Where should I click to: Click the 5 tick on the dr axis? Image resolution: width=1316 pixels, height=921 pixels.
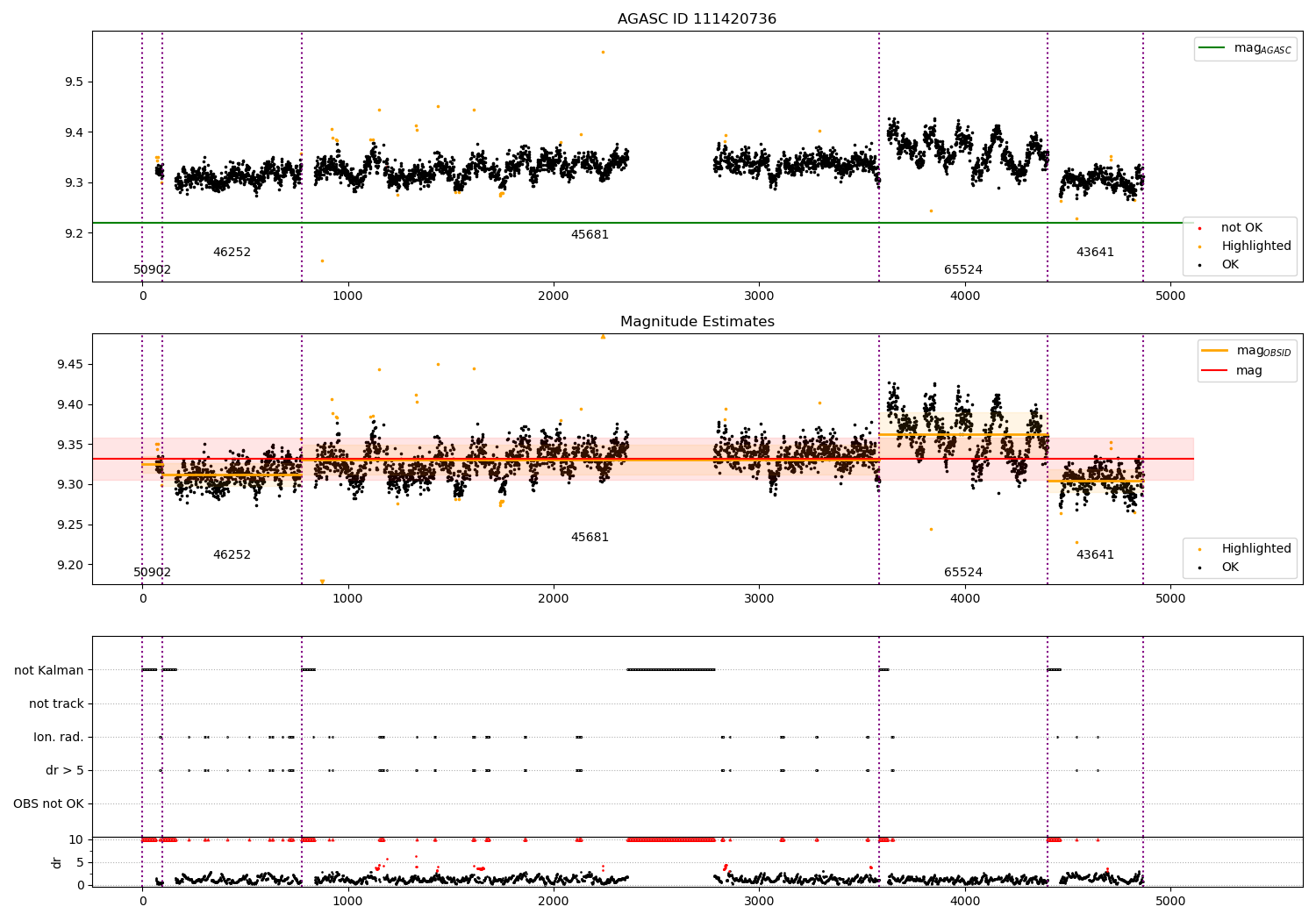[x=81, y=863]
